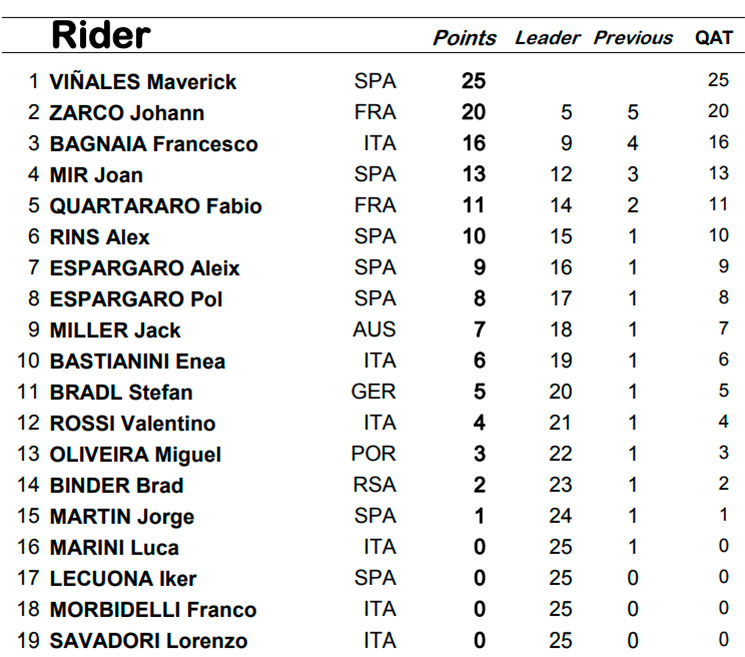Click ROSSI Valentino's name
The image size is (745, 657).
pos(133,424)
